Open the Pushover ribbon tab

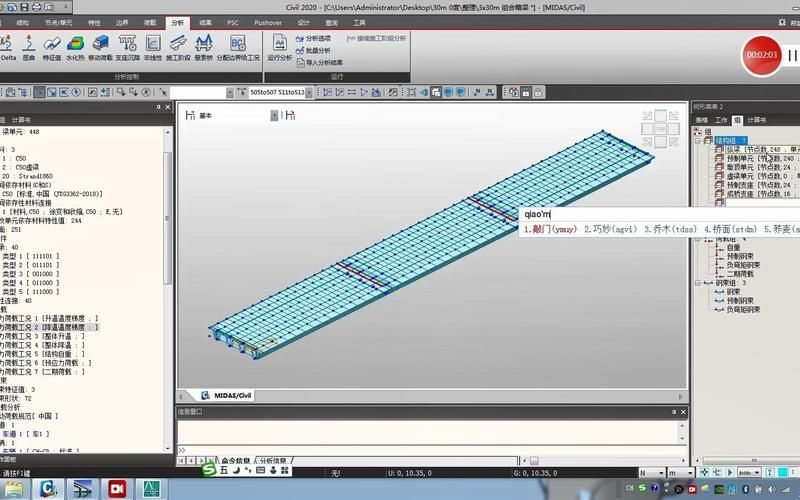267,21
